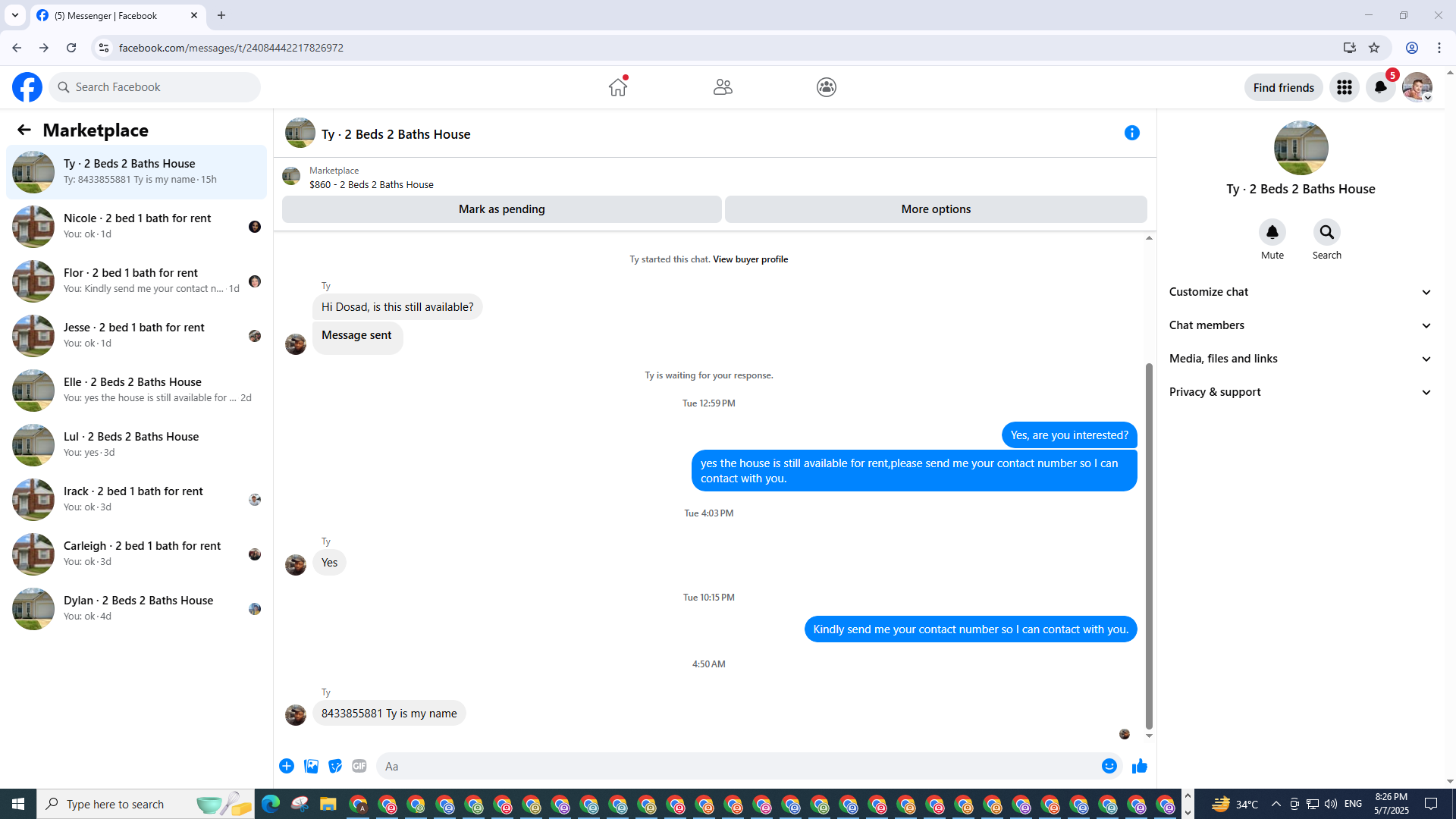The image size is (1456, 819).
Task: Click the conversation information icon
Action: 1131,133
